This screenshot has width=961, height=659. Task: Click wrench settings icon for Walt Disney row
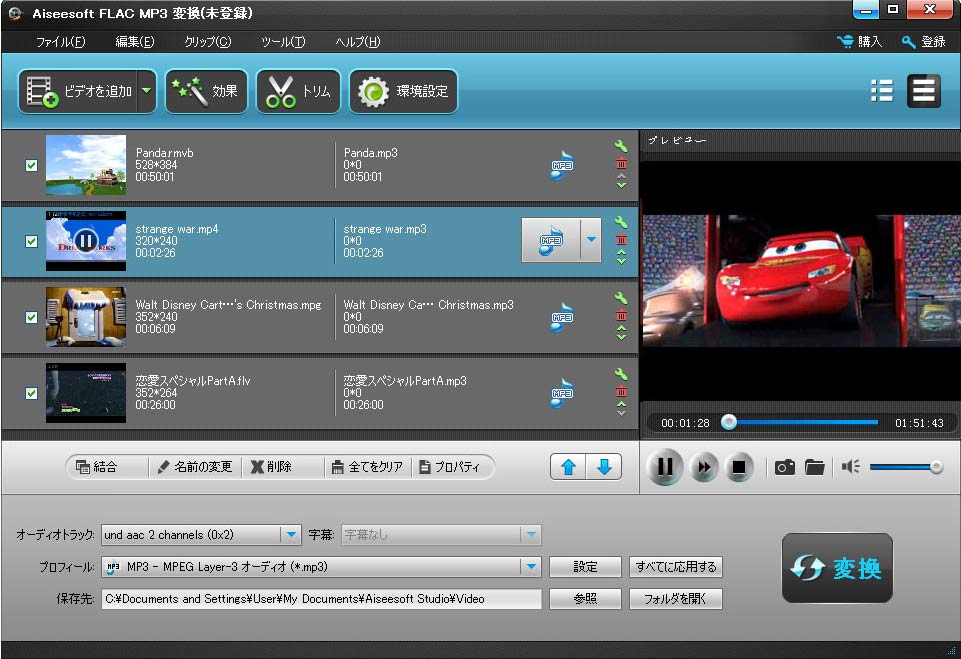tap(621, 298)
